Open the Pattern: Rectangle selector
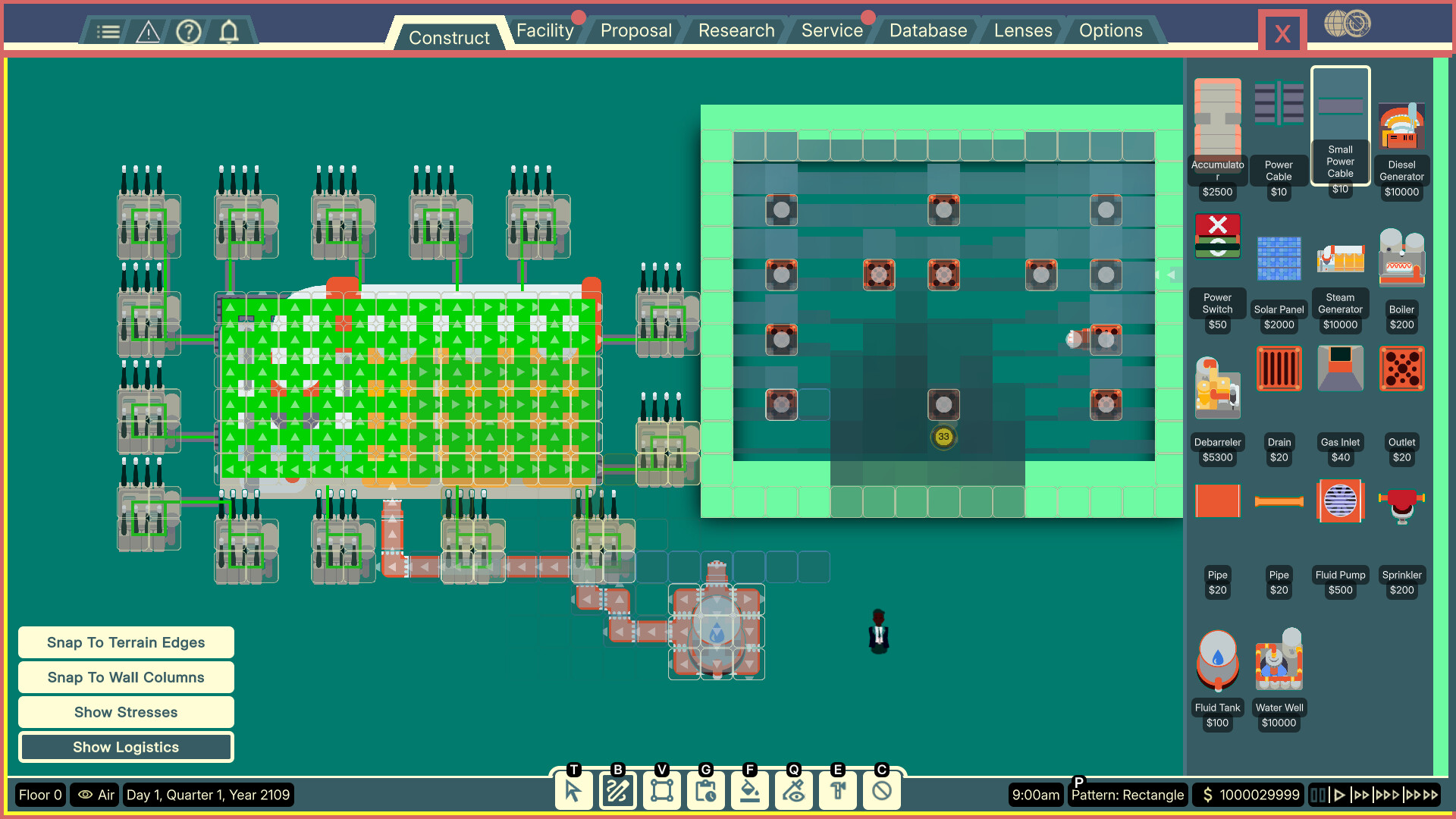 coord(1128,795)
